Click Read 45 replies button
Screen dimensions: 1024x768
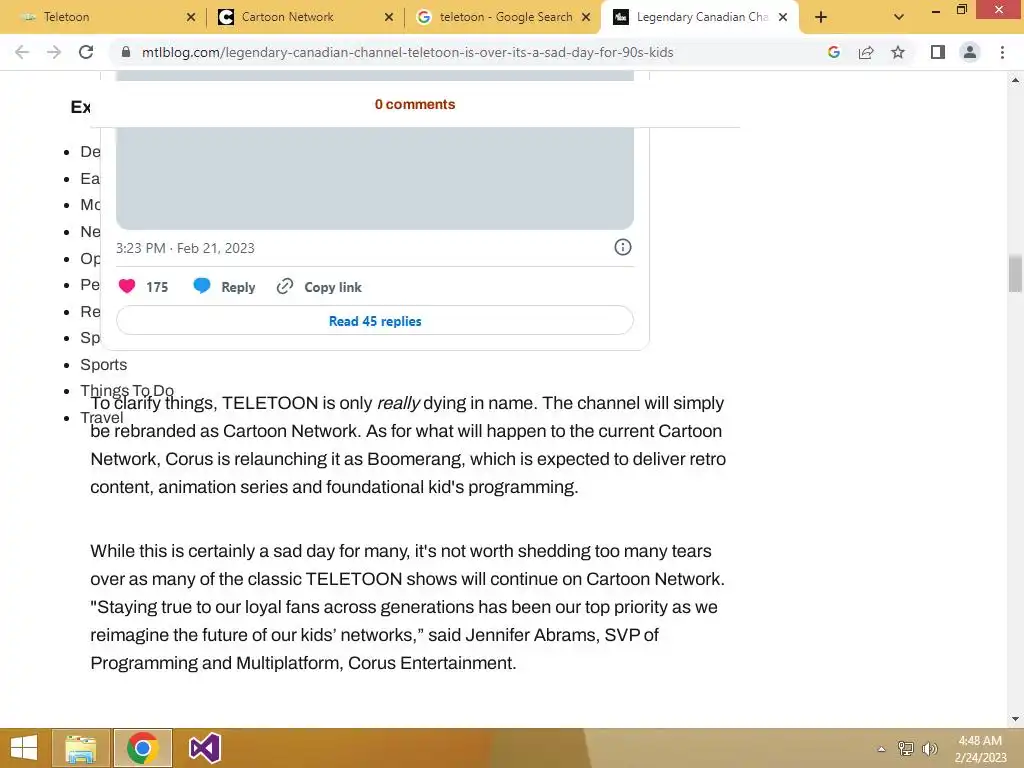[375, 321]
